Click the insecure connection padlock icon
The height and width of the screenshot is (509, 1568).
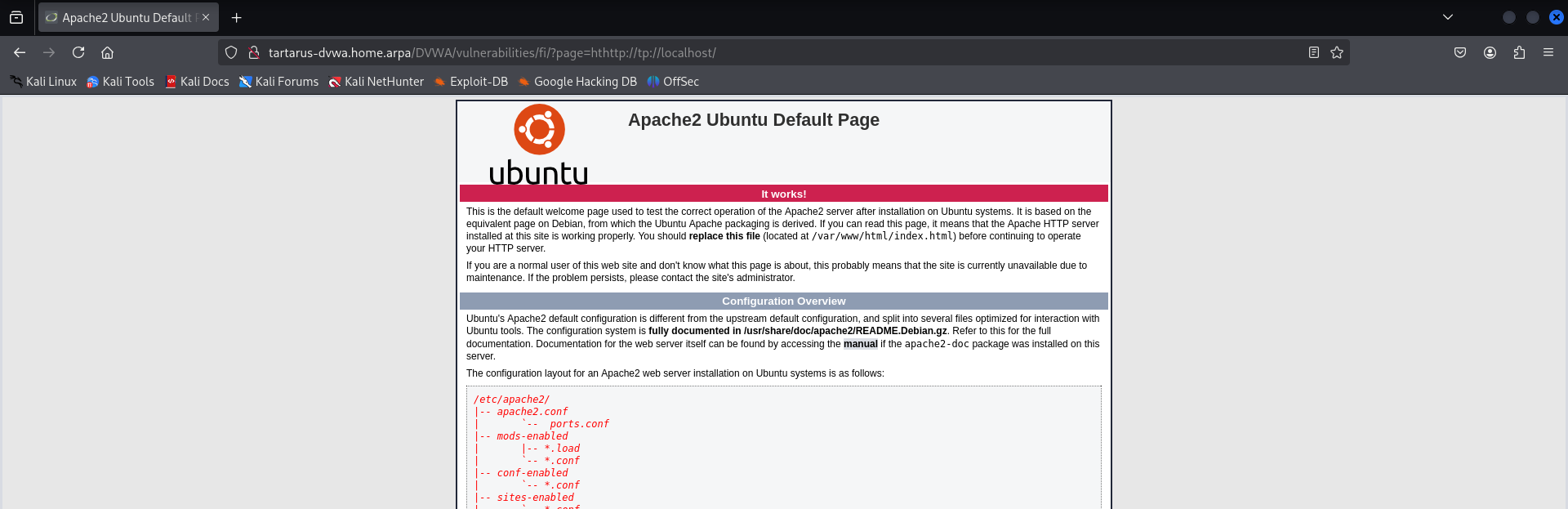pyautogui.click(x=254, y=52)
